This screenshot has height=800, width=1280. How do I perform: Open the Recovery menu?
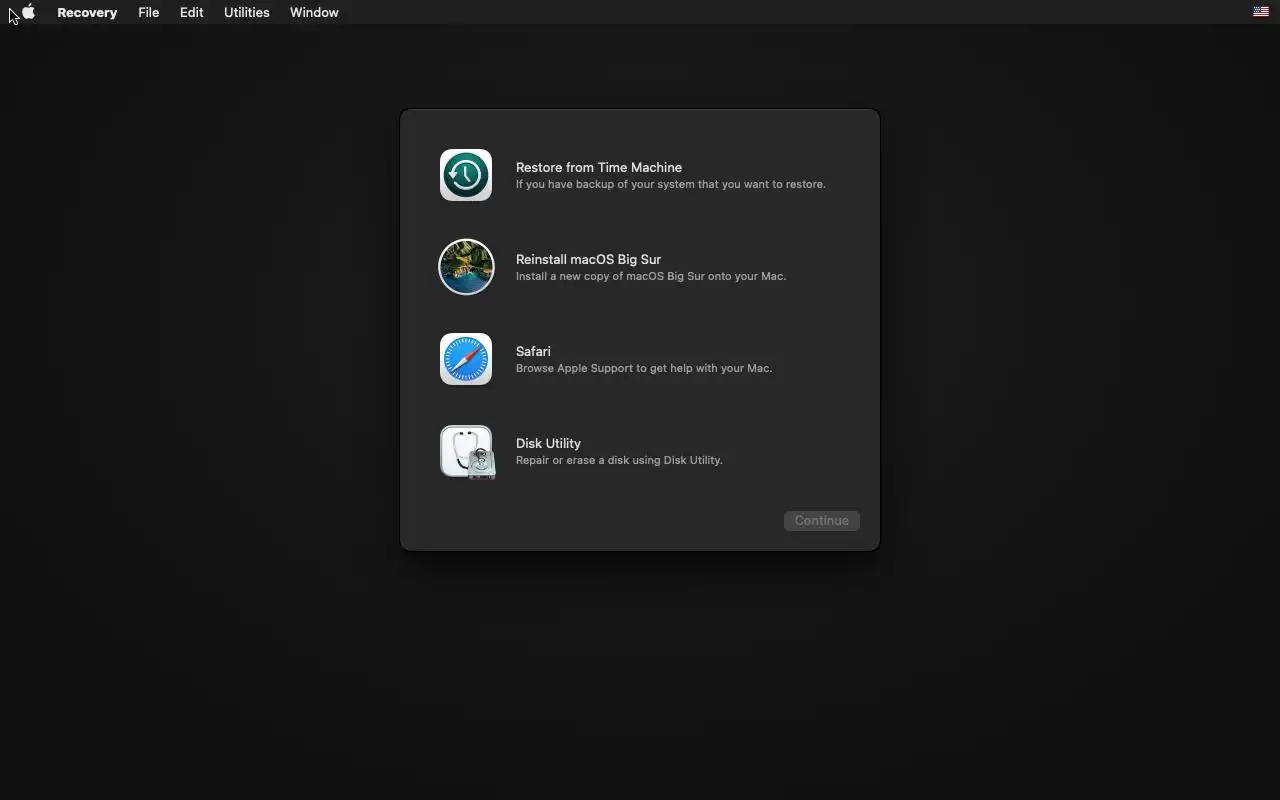87,12
